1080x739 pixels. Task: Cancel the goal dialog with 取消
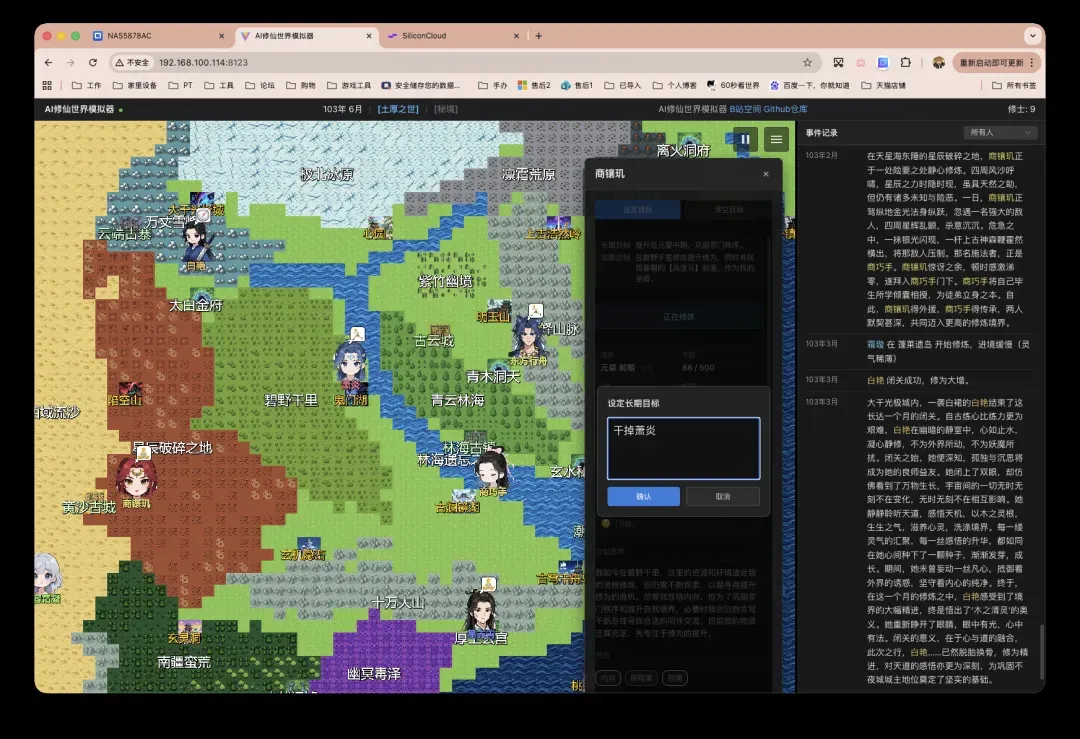pos(722,497)
